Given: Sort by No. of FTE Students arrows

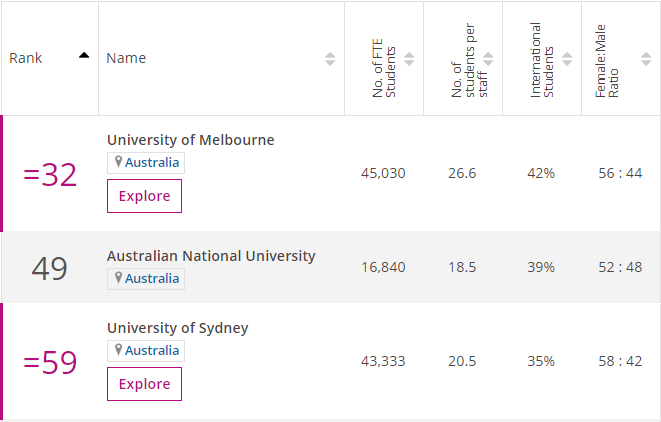Looking at the screenshot, I should [408, 59].
